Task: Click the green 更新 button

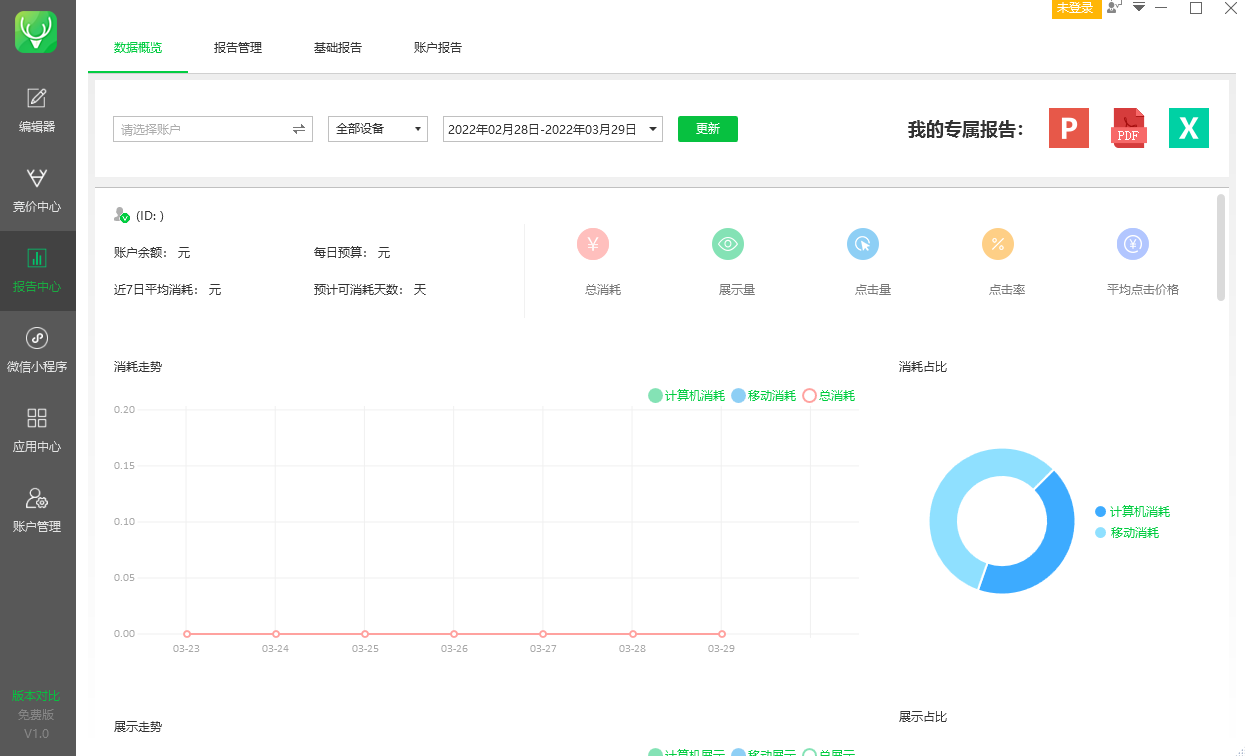Action: (707, 129)
